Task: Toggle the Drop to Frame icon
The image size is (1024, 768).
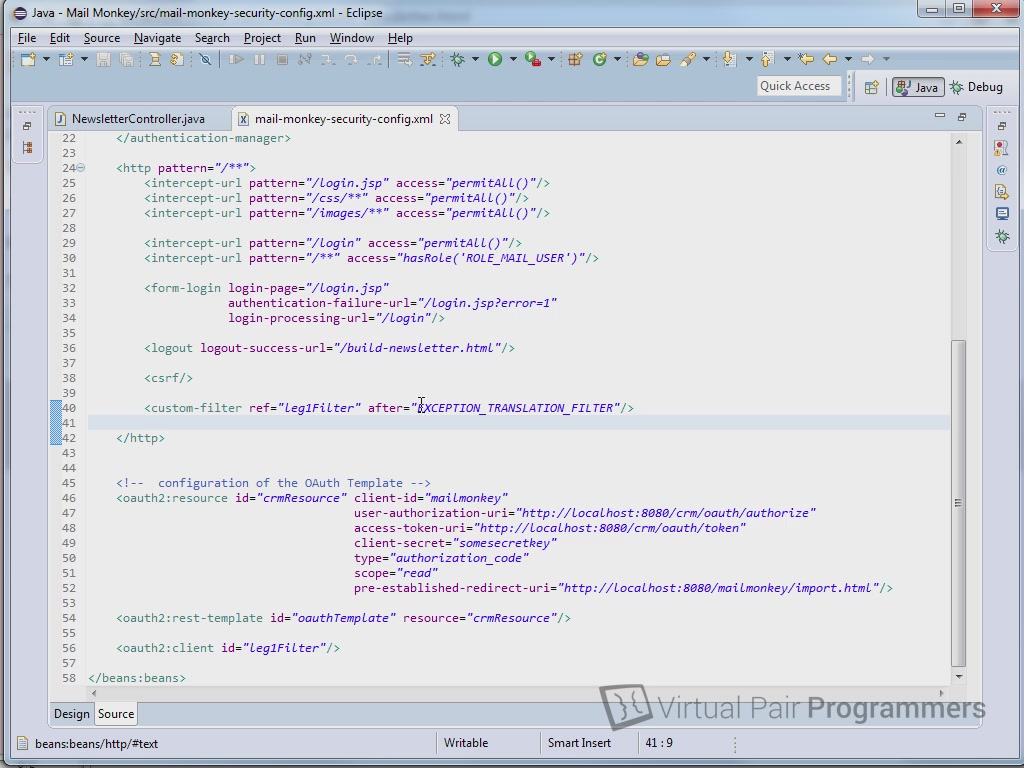Action: (405, 59)
